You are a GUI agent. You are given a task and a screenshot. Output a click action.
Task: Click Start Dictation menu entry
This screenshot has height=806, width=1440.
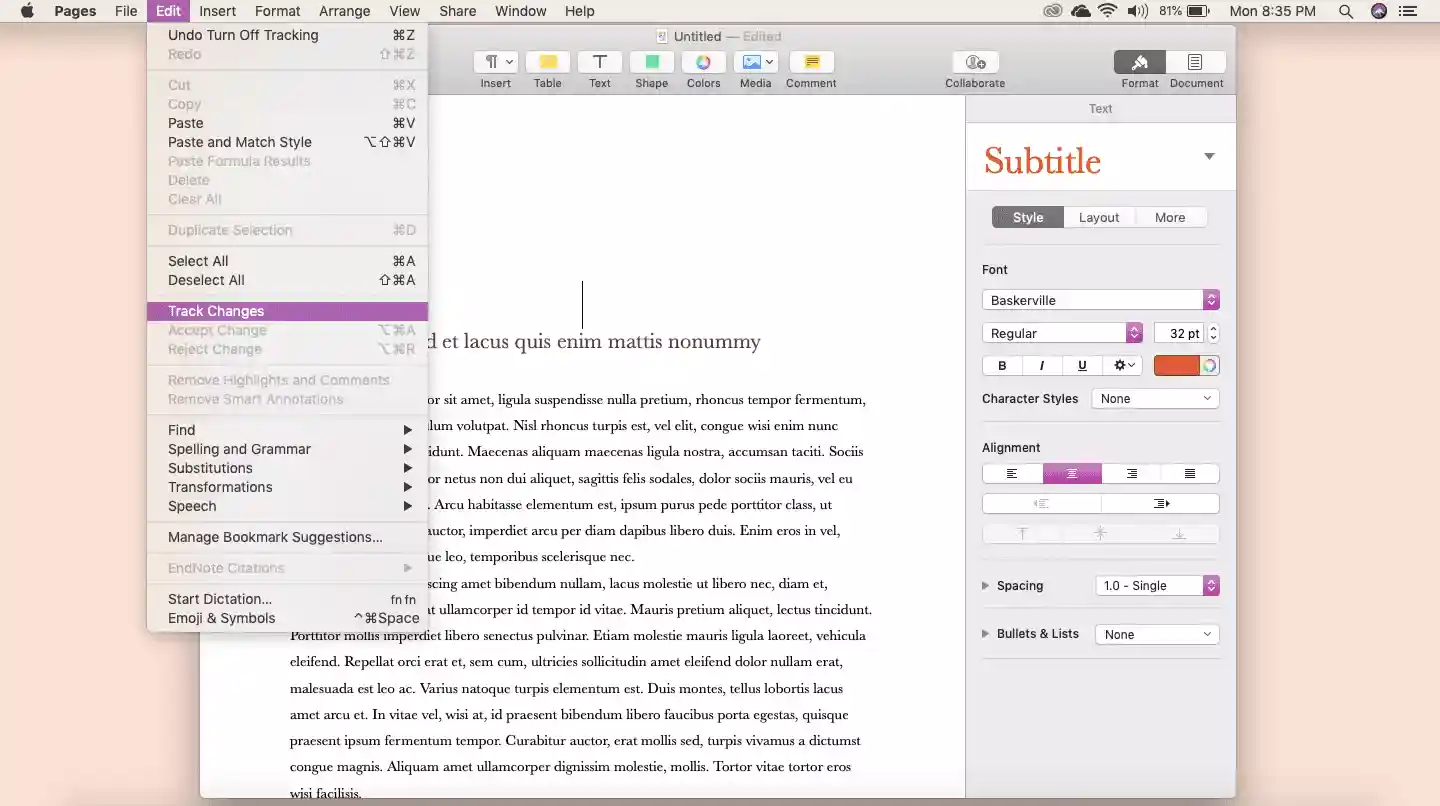[x=288, y=599]
